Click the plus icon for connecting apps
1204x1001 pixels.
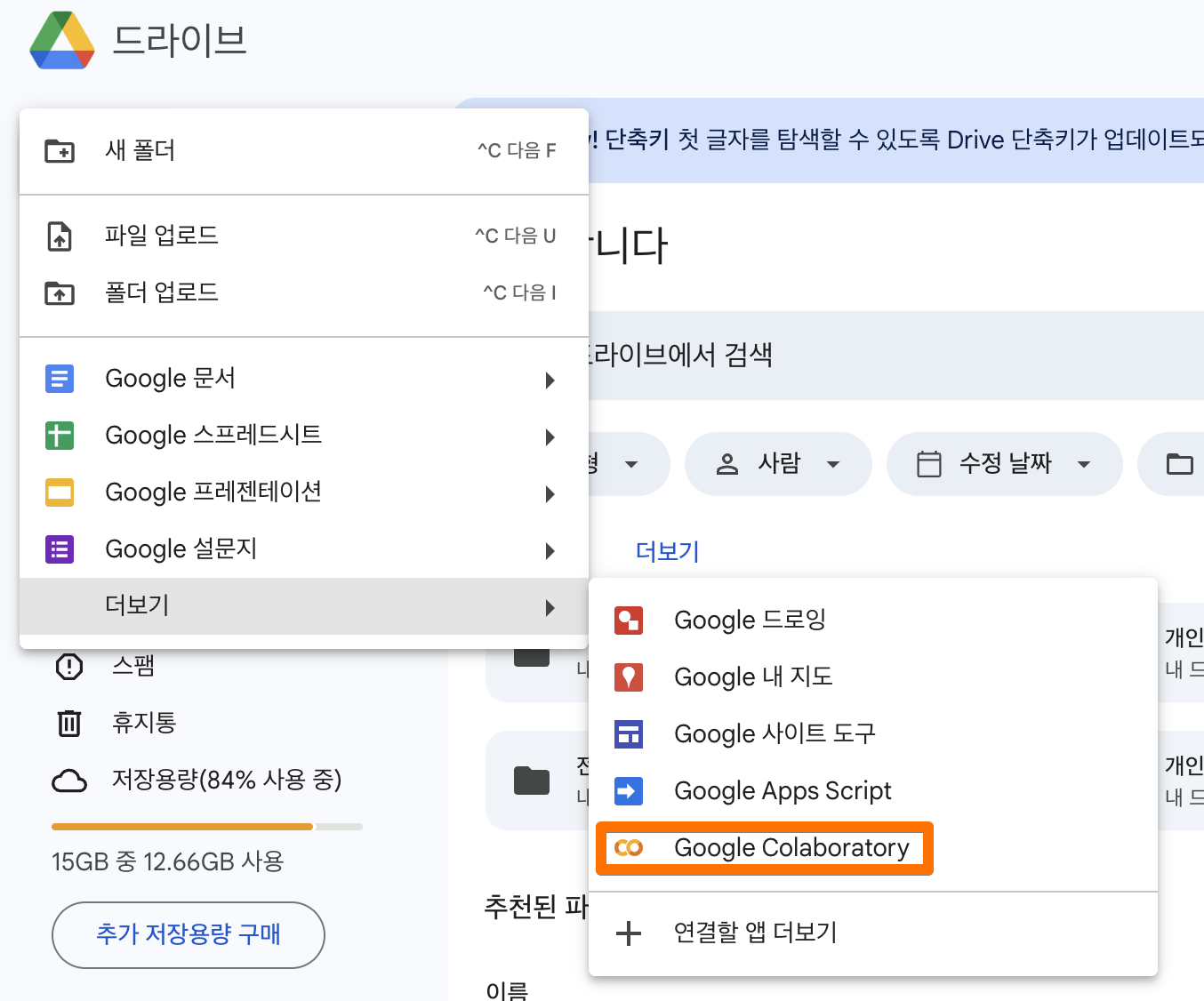(629, 933)
